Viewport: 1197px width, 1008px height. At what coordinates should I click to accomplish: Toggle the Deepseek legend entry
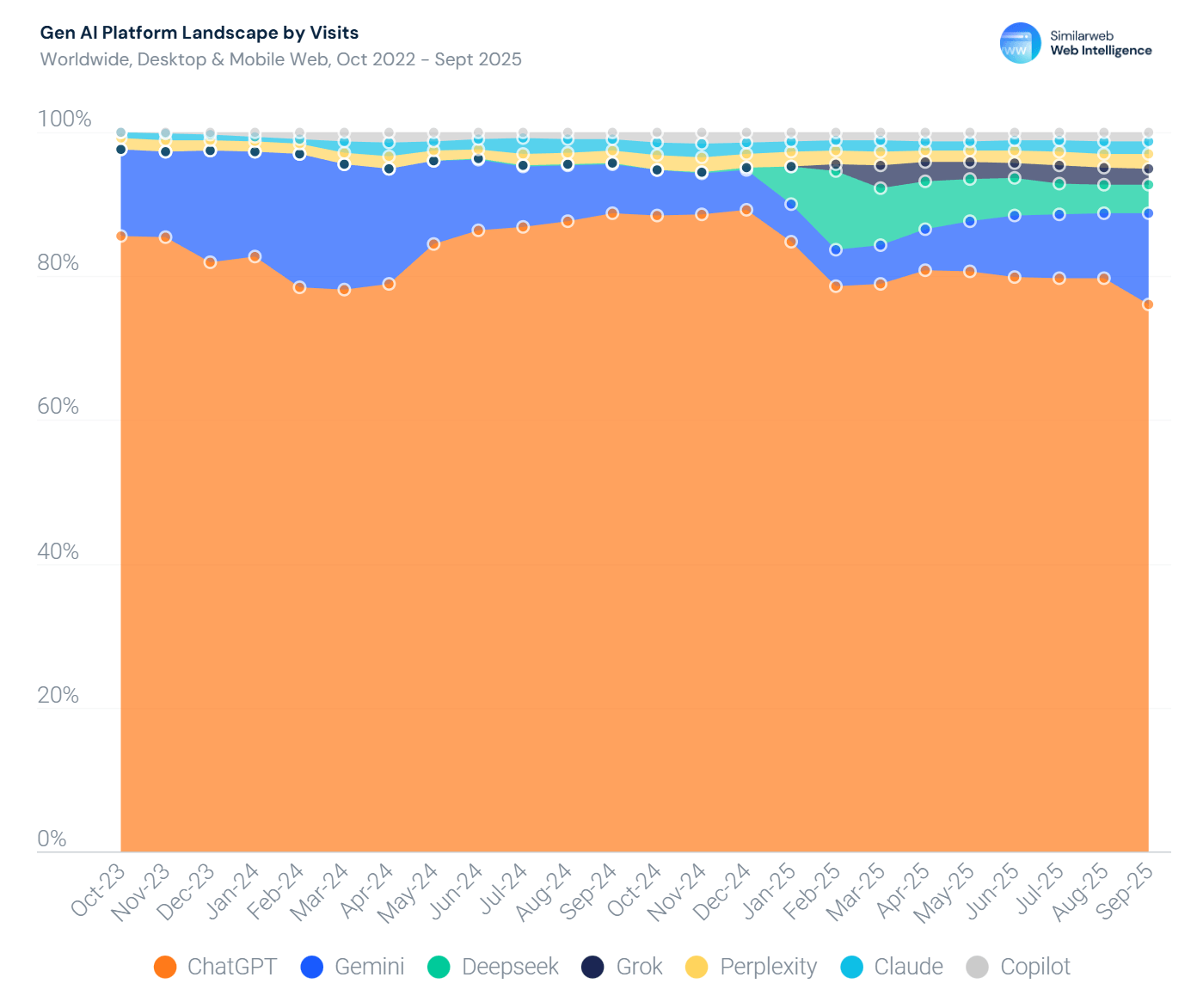(x=494, y=967)
